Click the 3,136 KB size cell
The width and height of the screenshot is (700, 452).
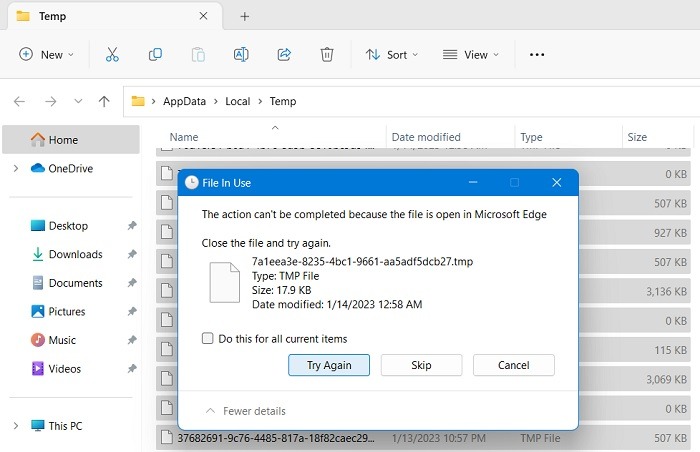pos(667,292)
